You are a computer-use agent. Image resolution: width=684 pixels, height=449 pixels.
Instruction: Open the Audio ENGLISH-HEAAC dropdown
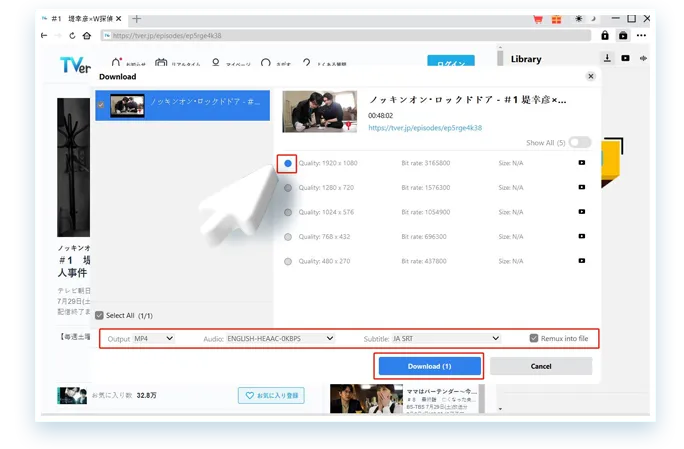(280, 338)
